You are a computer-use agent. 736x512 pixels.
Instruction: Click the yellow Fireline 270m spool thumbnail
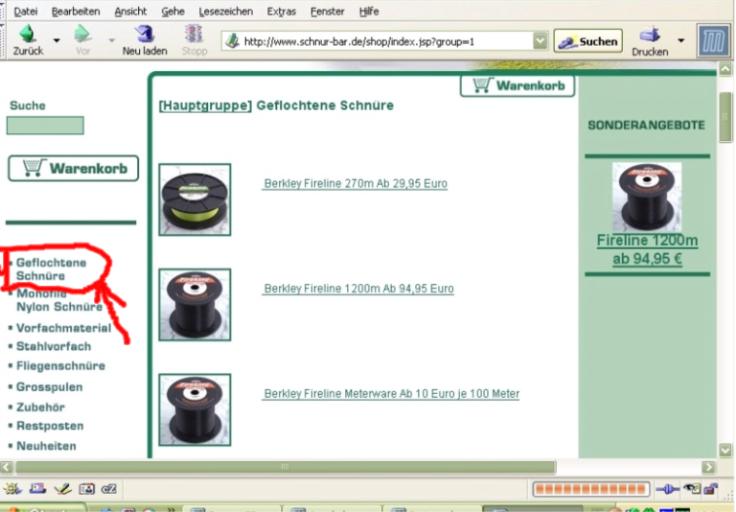pyautogui.click(x=195, y=199)
